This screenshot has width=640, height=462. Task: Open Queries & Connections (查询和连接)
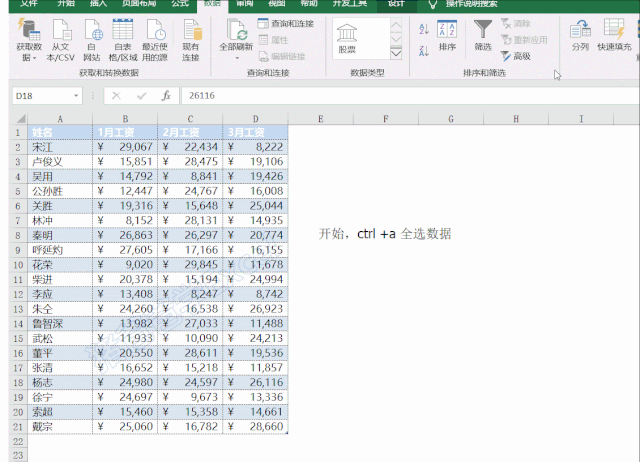285,24
